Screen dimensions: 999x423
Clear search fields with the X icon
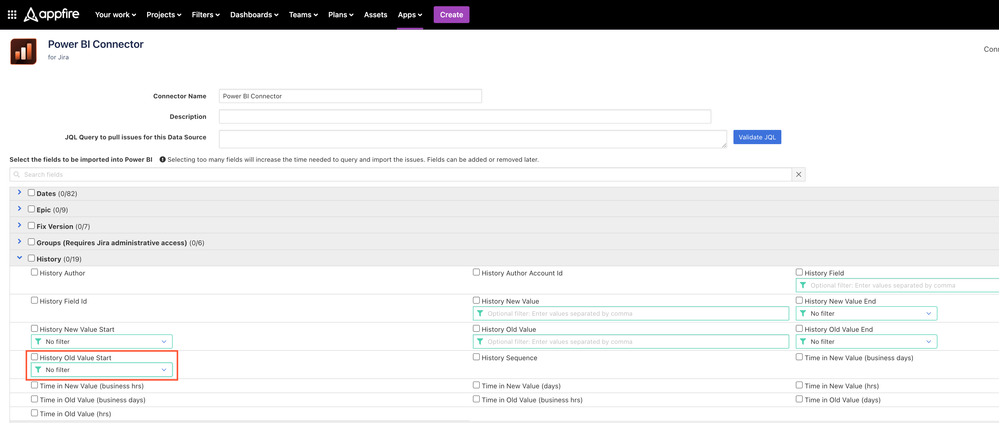pos(798,175)
